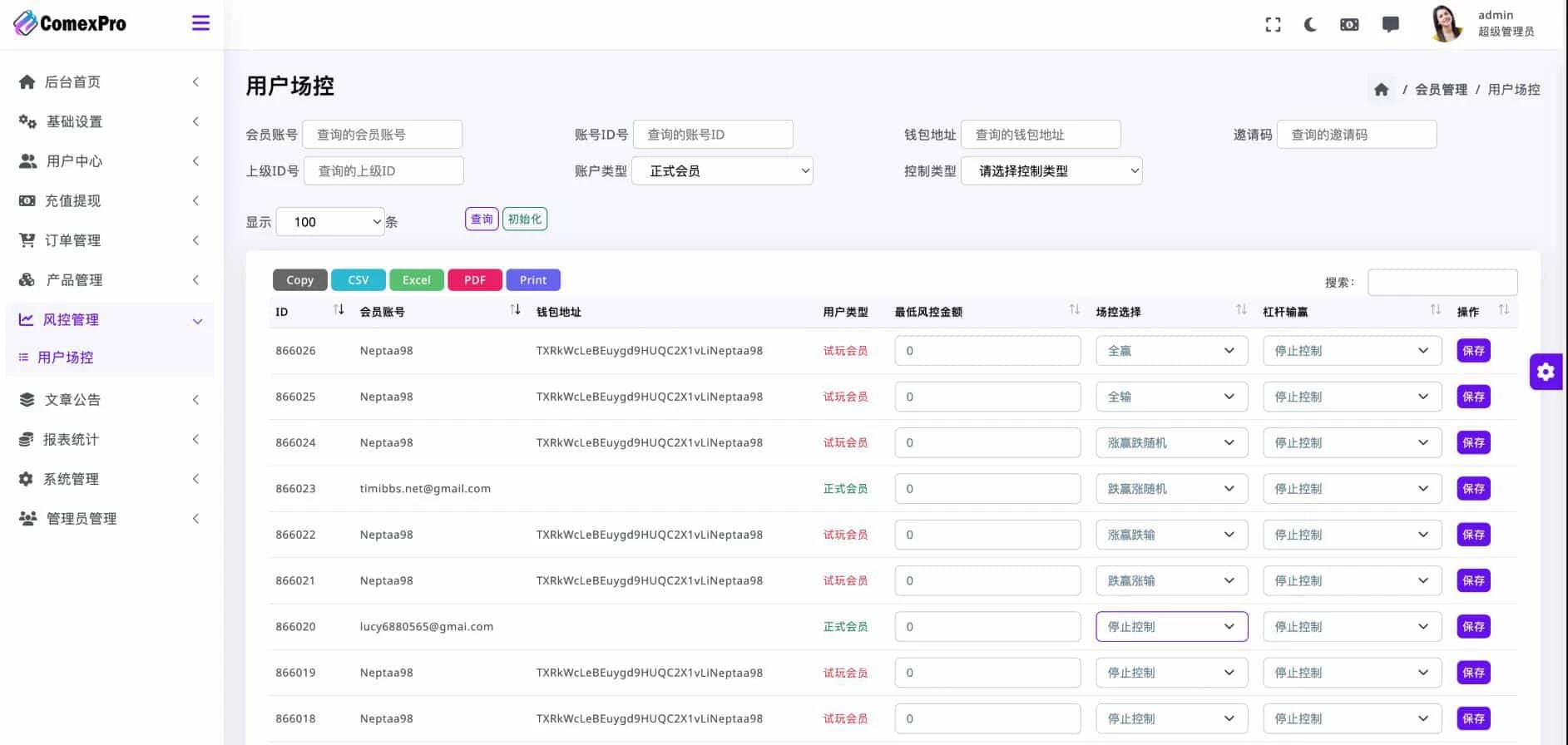Viewport: 1568px width, 745px height.
Task: Switch to dark mode with the moon icon
Action: click(1310, 25)
